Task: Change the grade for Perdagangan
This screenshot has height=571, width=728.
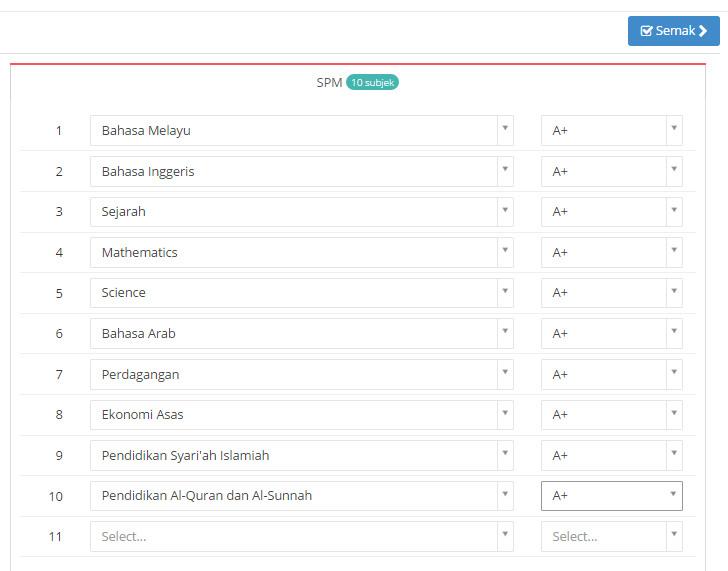Action: pyautogui.click(x=611, y=374)
